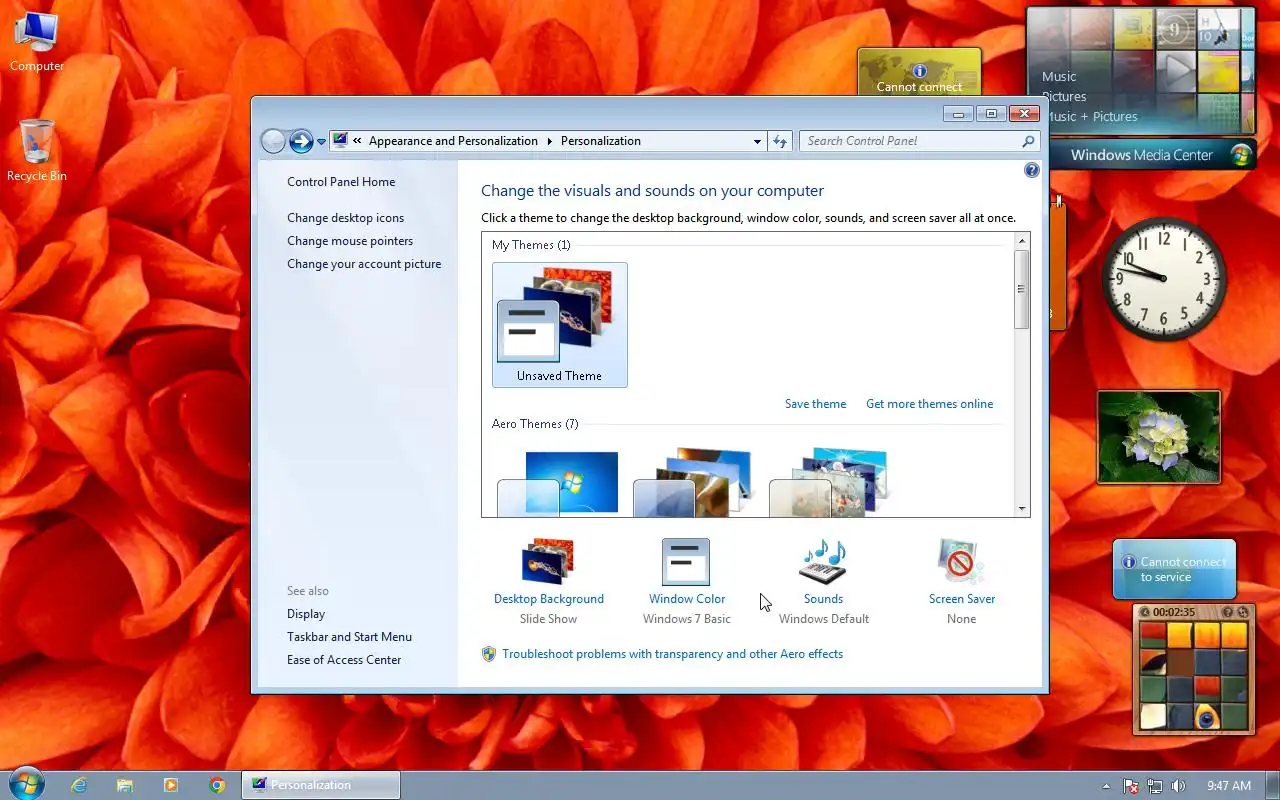Click Music + Pictures in Media Center gadget
Viewport: 1280px width, 800px height.
point(1090,117)
